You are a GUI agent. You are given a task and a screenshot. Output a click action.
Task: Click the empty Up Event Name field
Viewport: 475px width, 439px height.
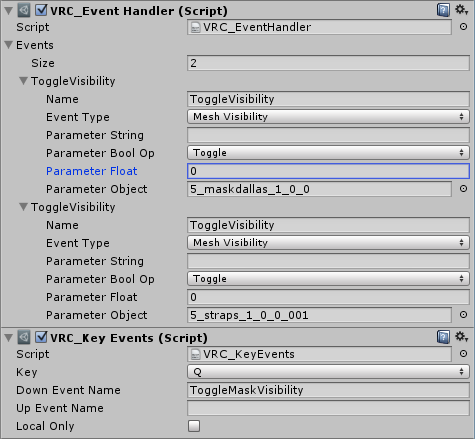328,408
